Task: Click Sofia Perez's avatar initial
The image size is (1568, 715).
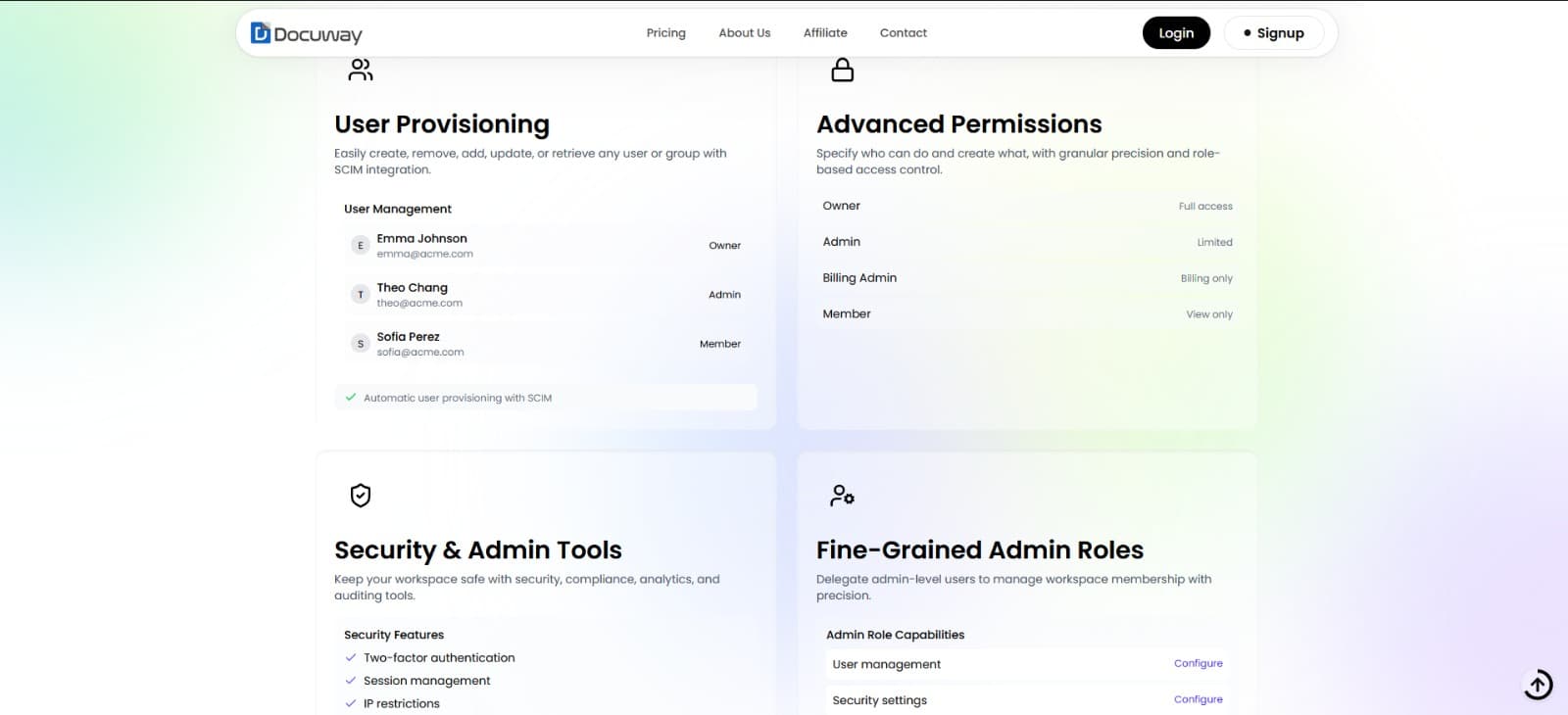Action: [x=361, y=344]
